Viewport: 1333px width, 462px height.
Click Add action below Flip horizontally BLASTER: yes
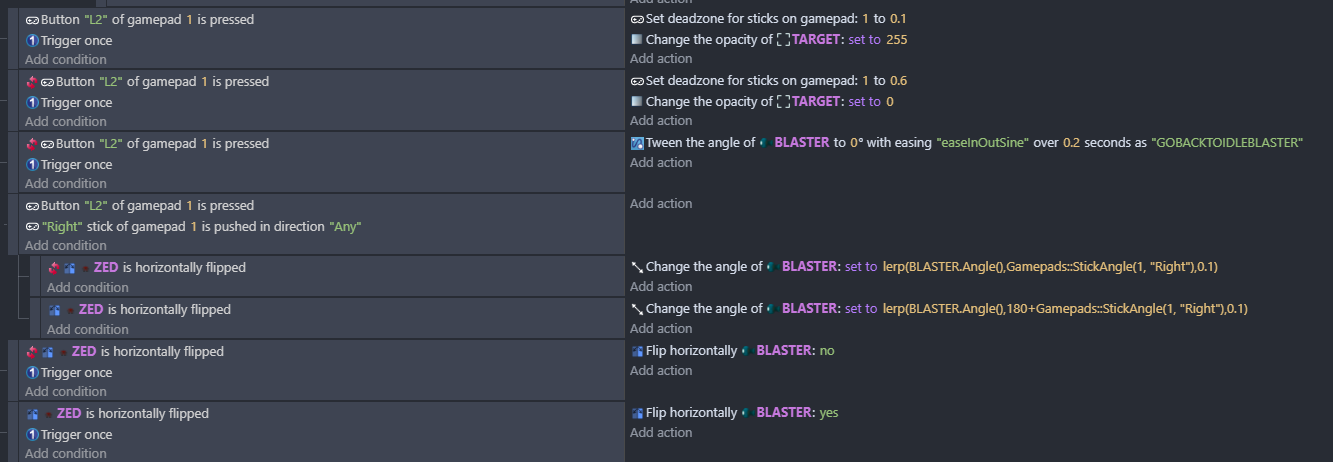click(661, 433)
